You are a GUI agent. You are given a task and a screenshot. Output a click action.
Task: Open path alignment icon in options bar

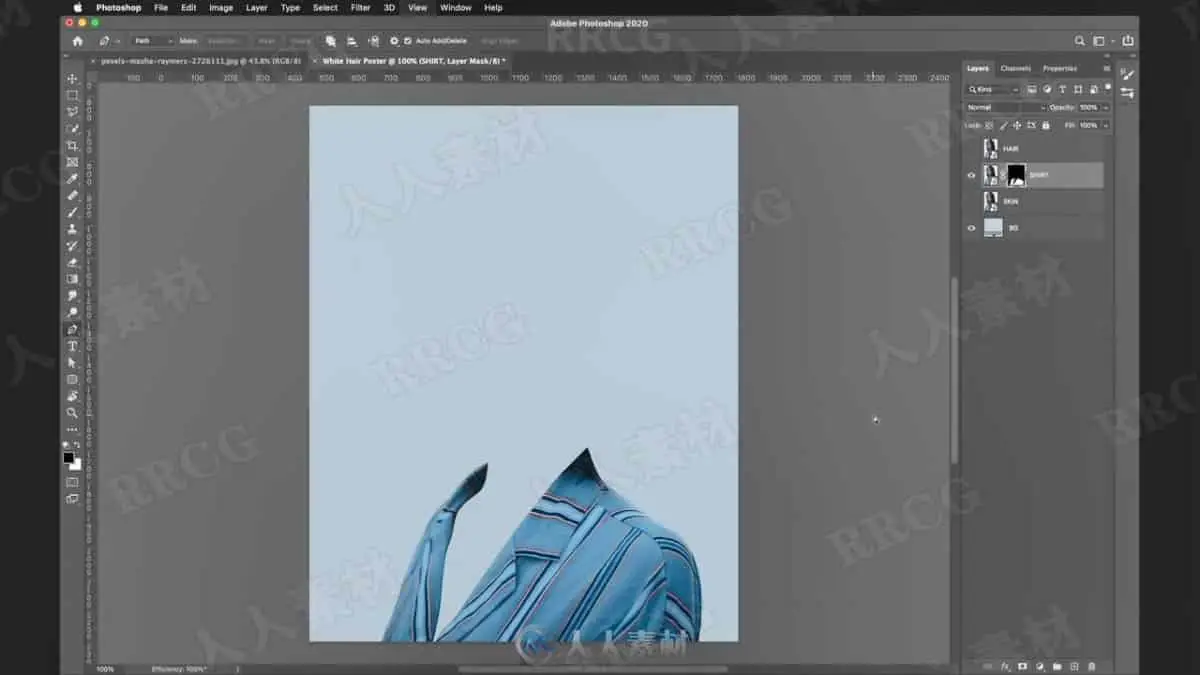[352, 41]
